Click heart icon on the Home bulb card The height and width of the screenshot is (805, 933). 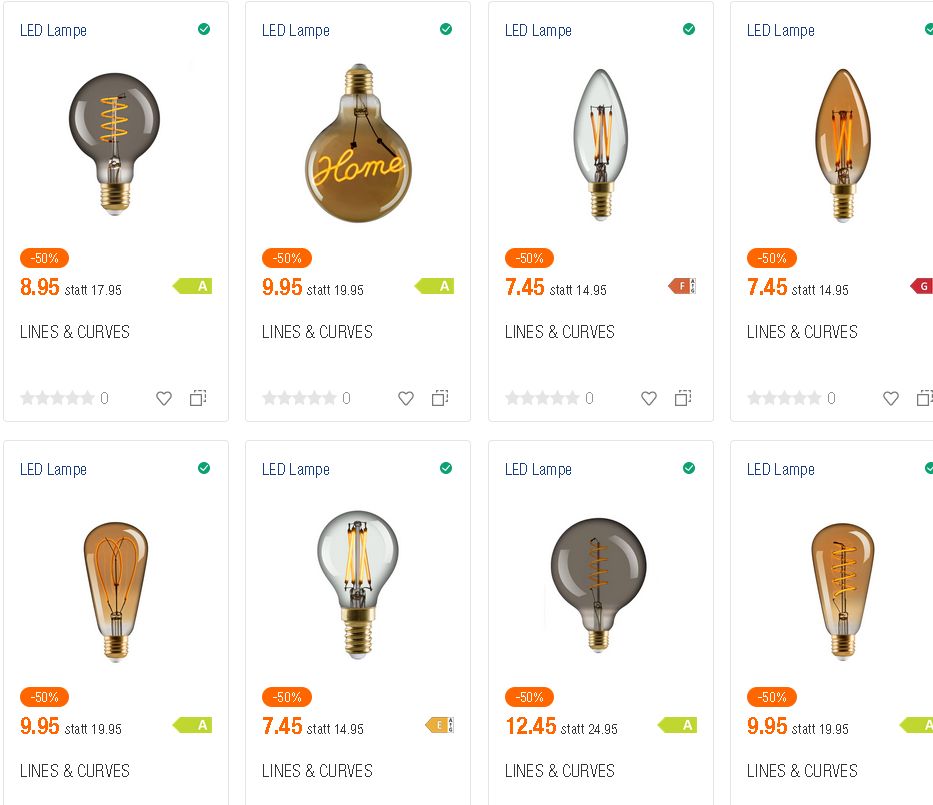pyautogui.click(x=406, y=398)
